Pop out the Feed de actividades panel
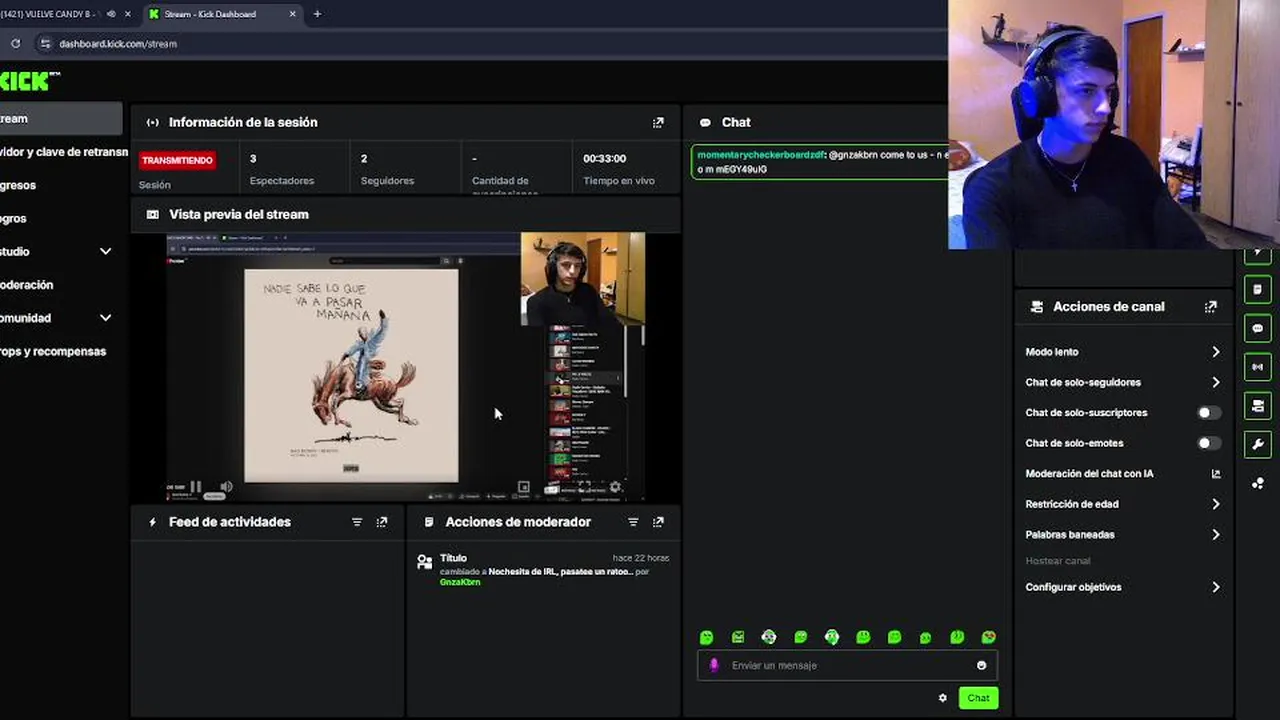The image size is (1280, 720). tap(382, 522)
